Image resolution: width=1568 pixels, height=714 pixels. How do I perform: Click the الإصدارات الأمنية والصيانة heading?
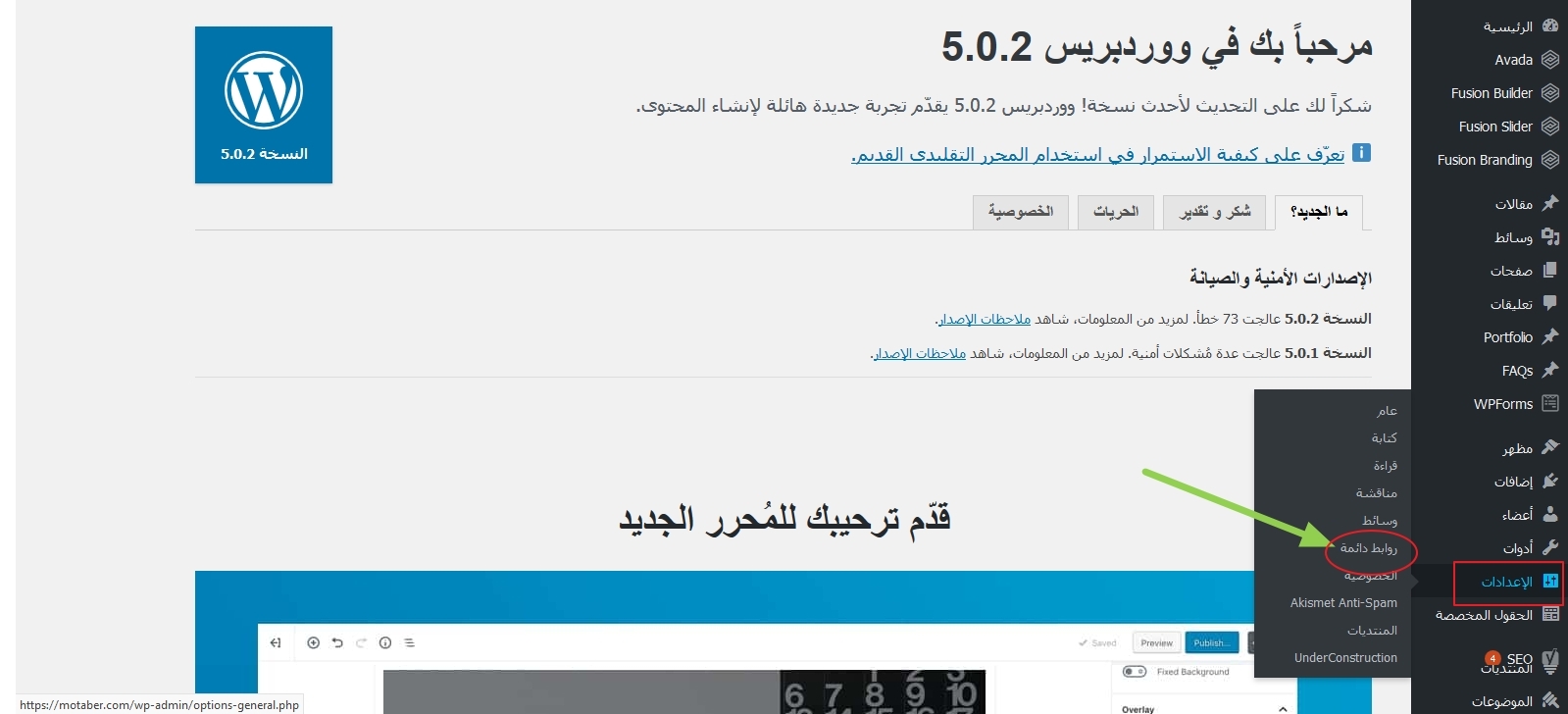[x=1281, y=279]
